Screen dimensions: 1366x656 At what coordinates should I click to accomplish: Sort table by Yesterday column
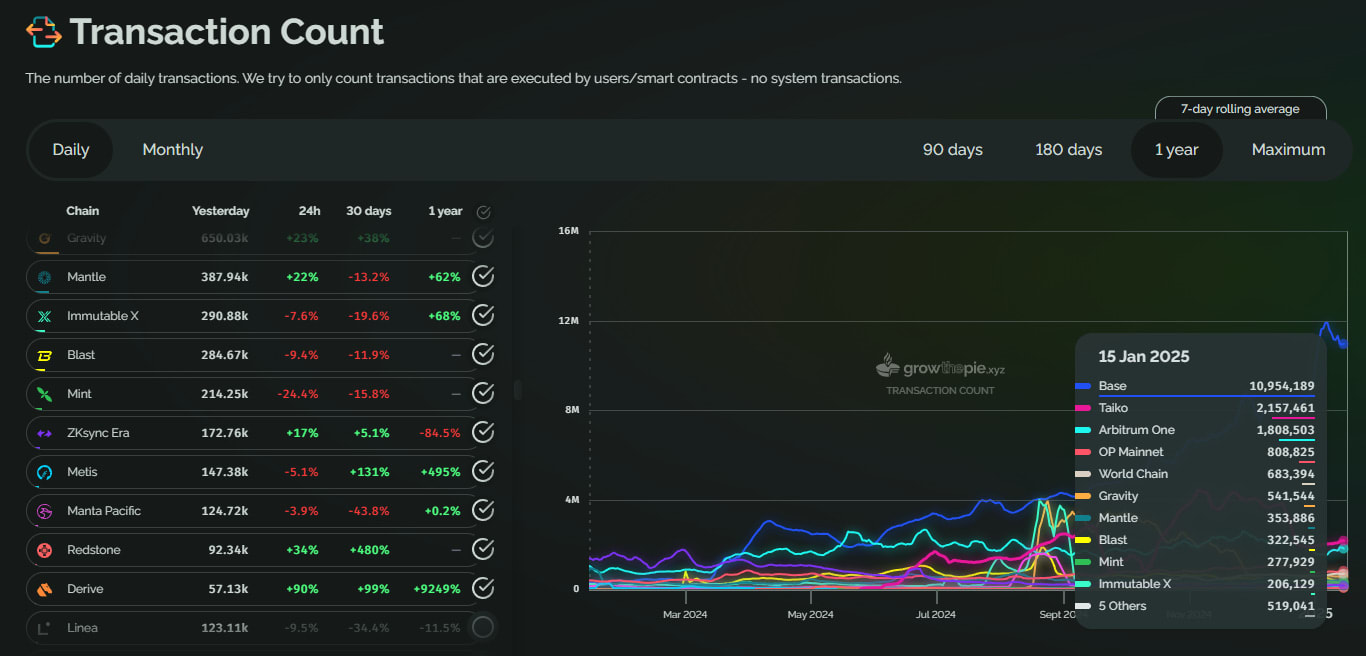click(x=220, y=211)
